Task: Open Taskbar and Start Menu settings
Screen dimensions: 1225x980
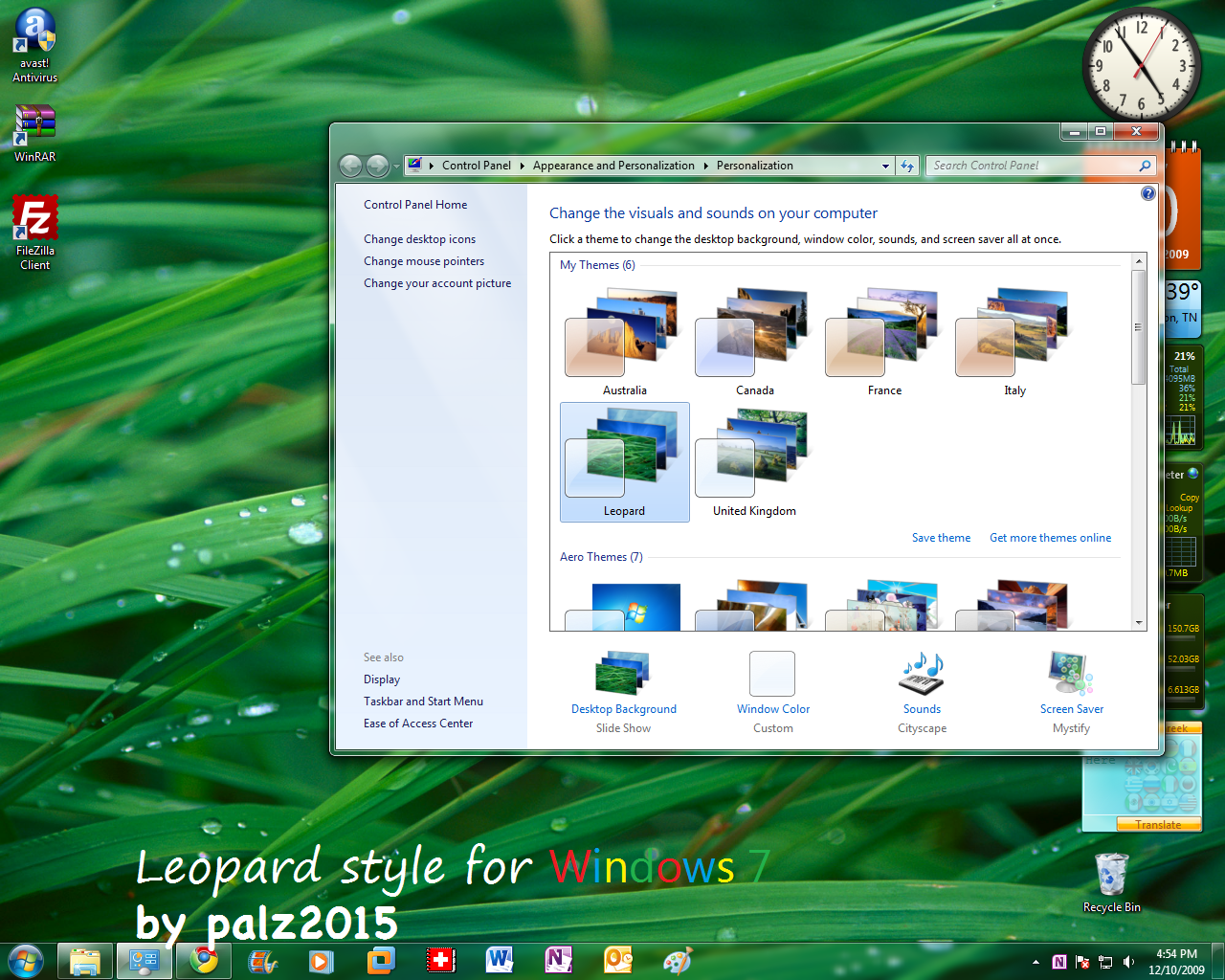Action: click(x=423, y=701)
